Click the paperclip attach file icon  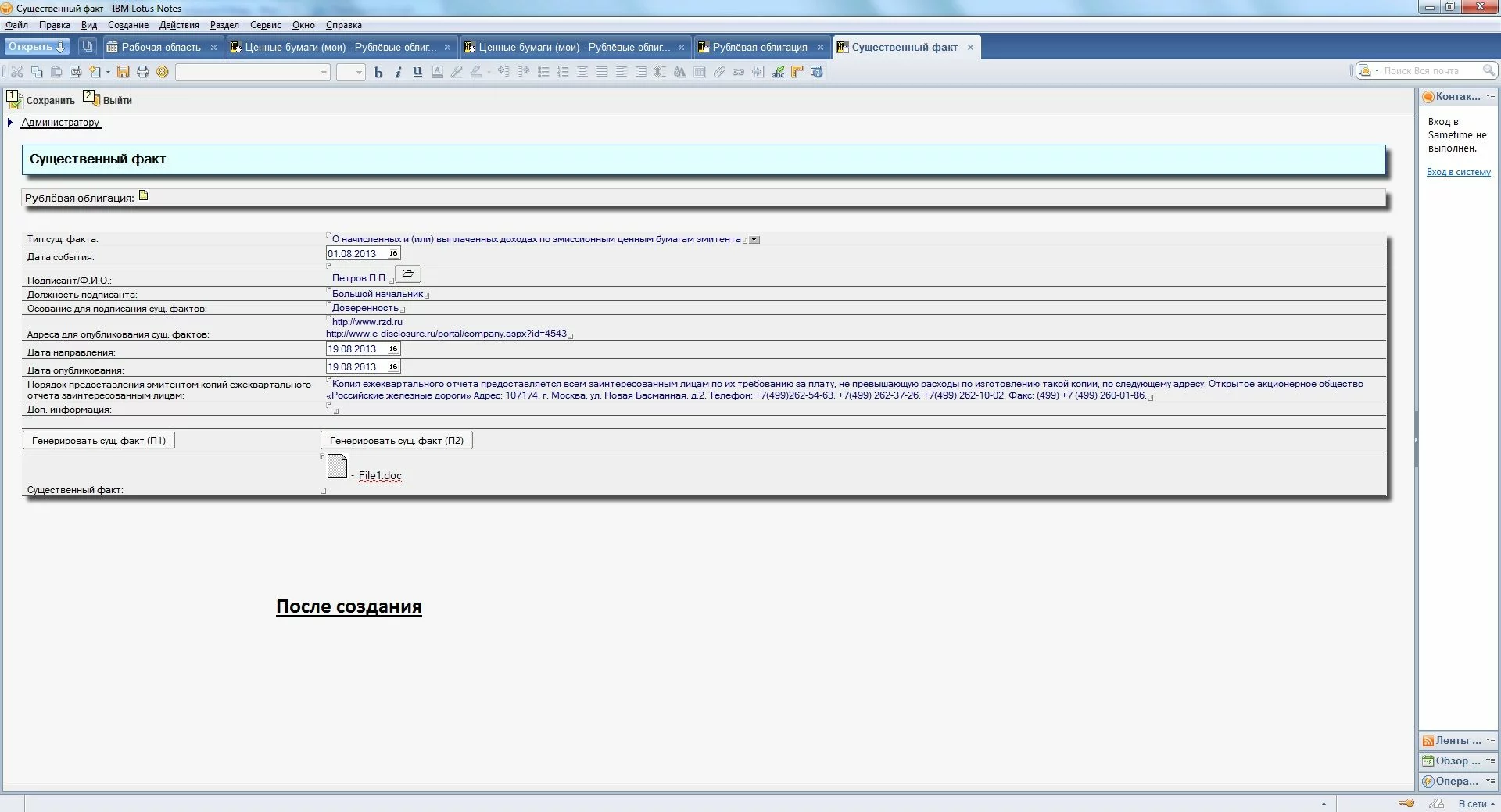coord(719,72)
